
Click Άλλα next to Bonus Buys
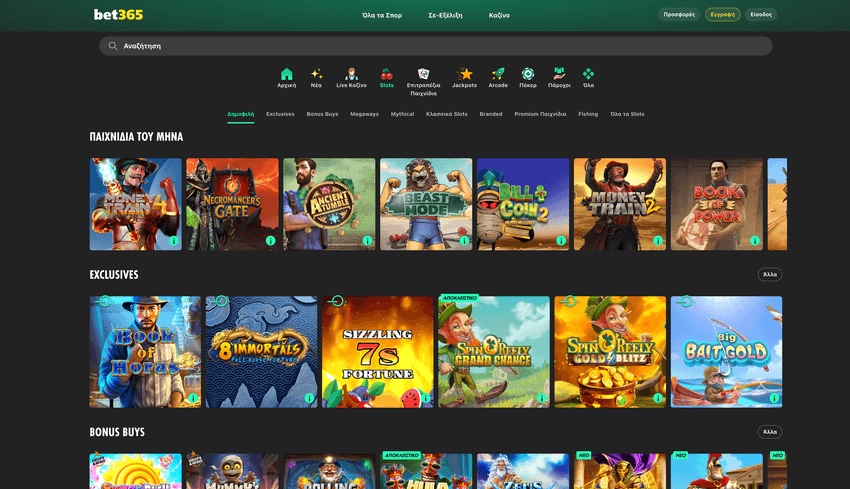point(770,432)
